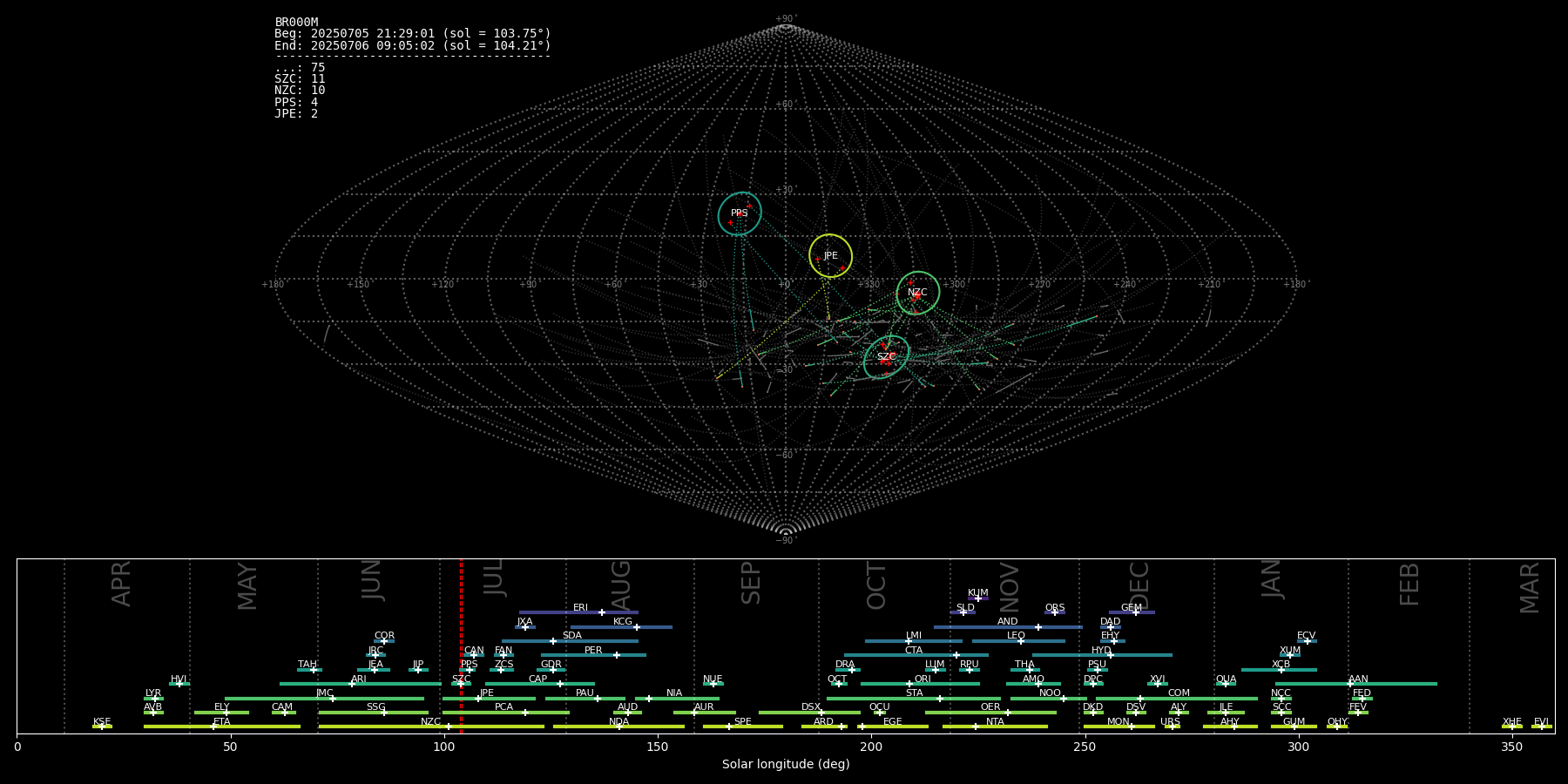Click the COR shower label in timeline

[384, 636]
